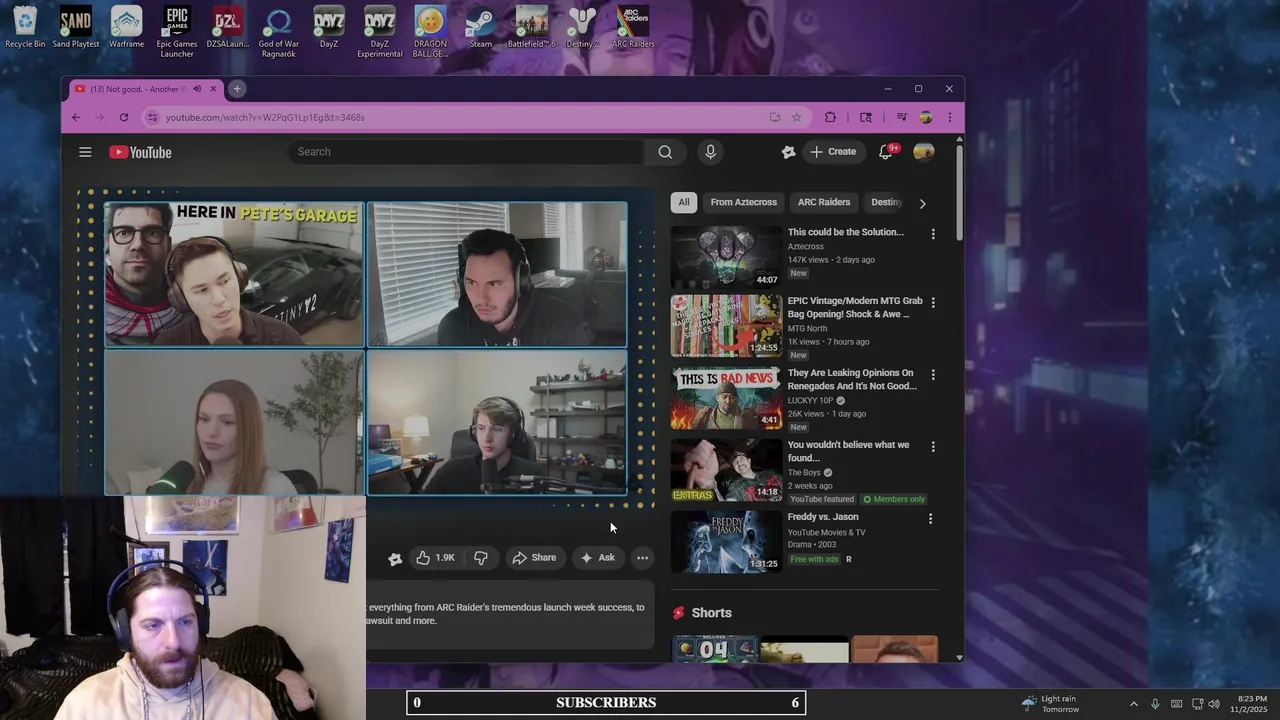The image size is (1280, 720).
Task: Open more actions under the video
Action: [x=642, y=558]
